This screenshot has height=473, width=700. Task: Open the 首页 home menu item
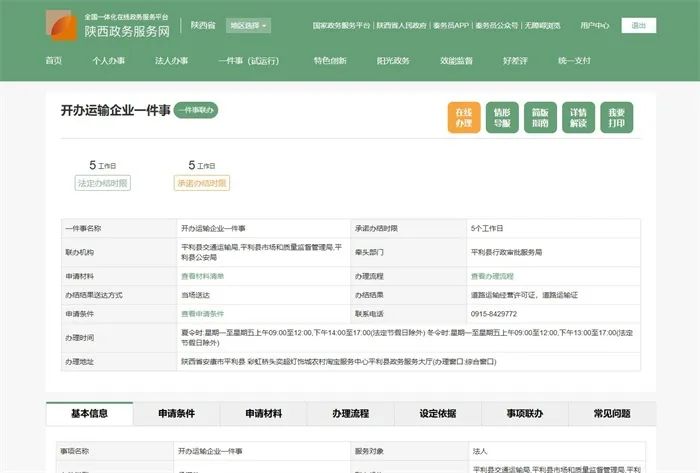[x=54, y=61]
